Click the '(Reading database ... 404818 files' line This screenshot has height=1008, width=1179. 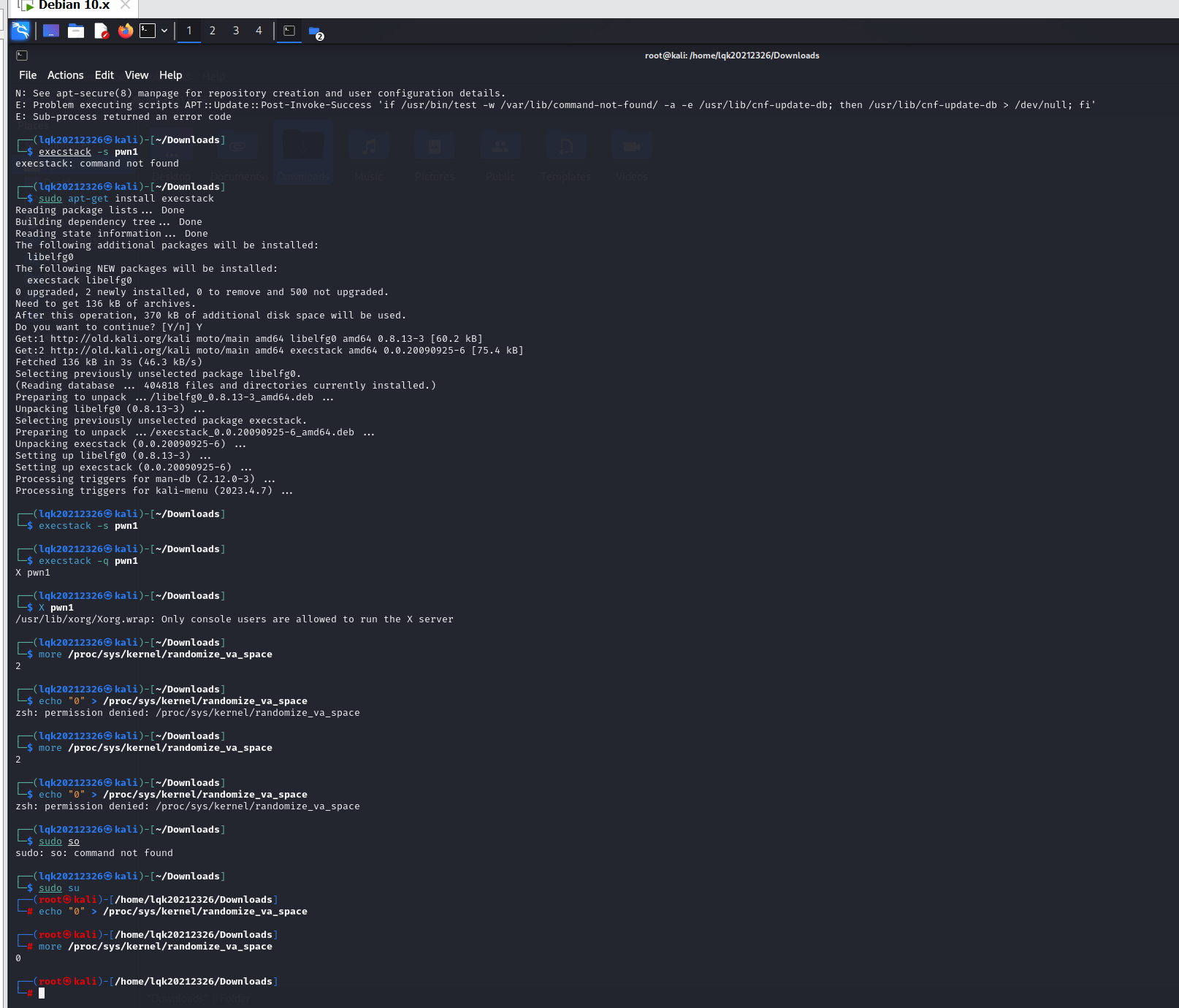point(226,386)
